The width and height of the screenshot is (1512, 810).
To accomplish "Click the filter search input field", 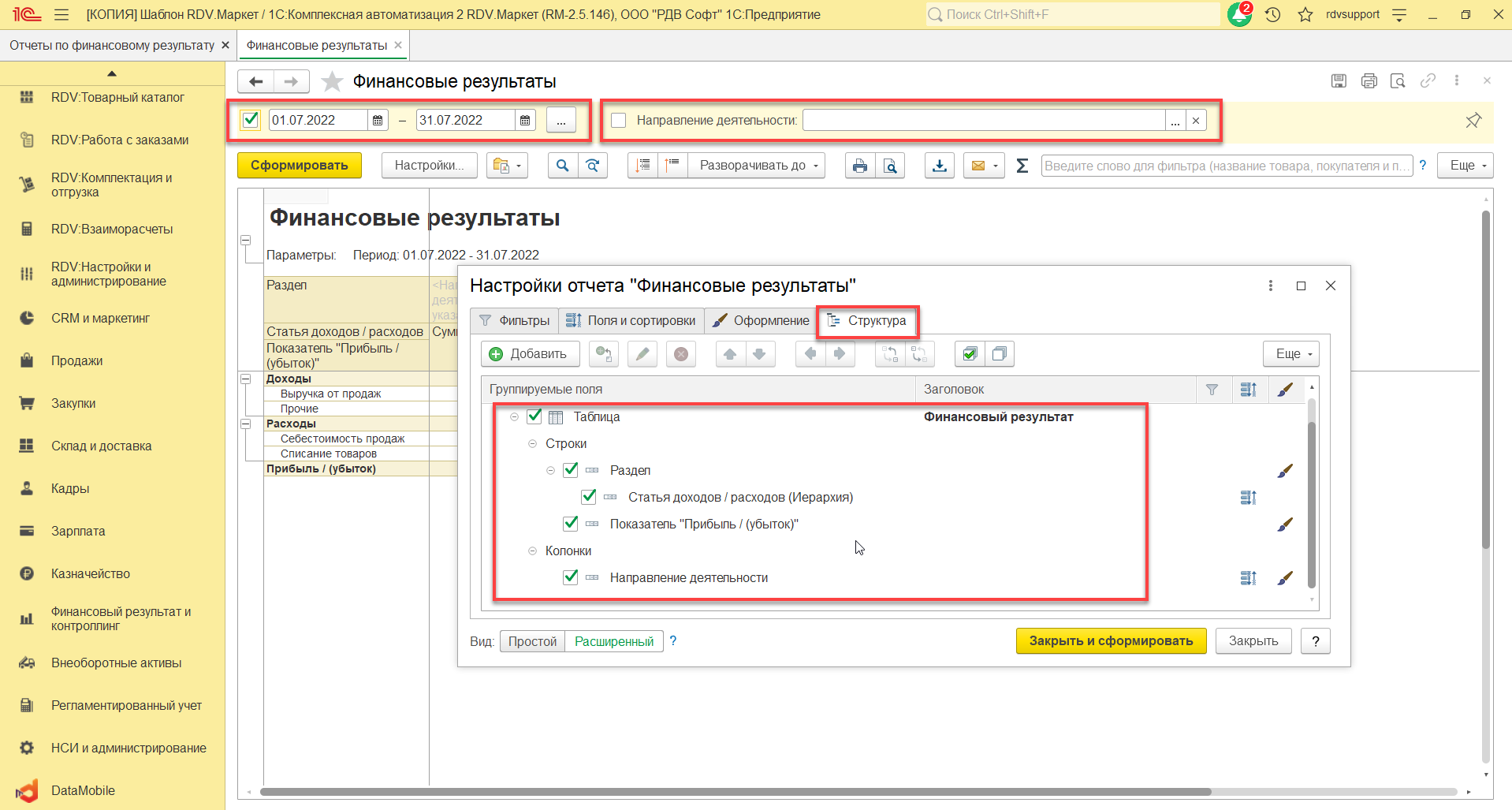I will [x=1226, y=166].
